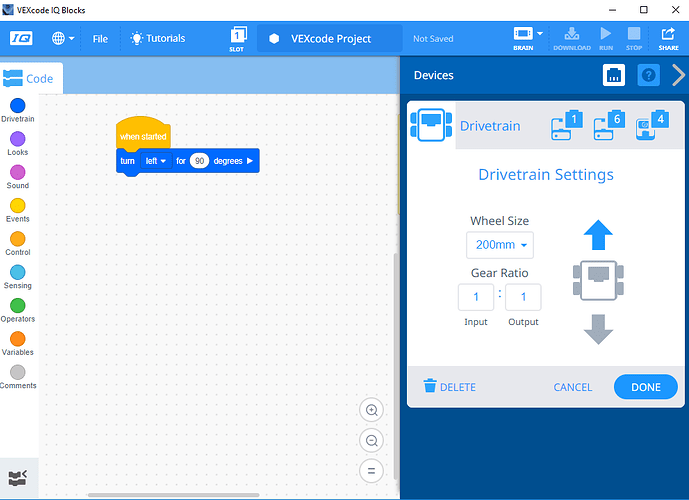Select the Sound block category
This screenshot has height=500, width=689.
coord(18,177)
